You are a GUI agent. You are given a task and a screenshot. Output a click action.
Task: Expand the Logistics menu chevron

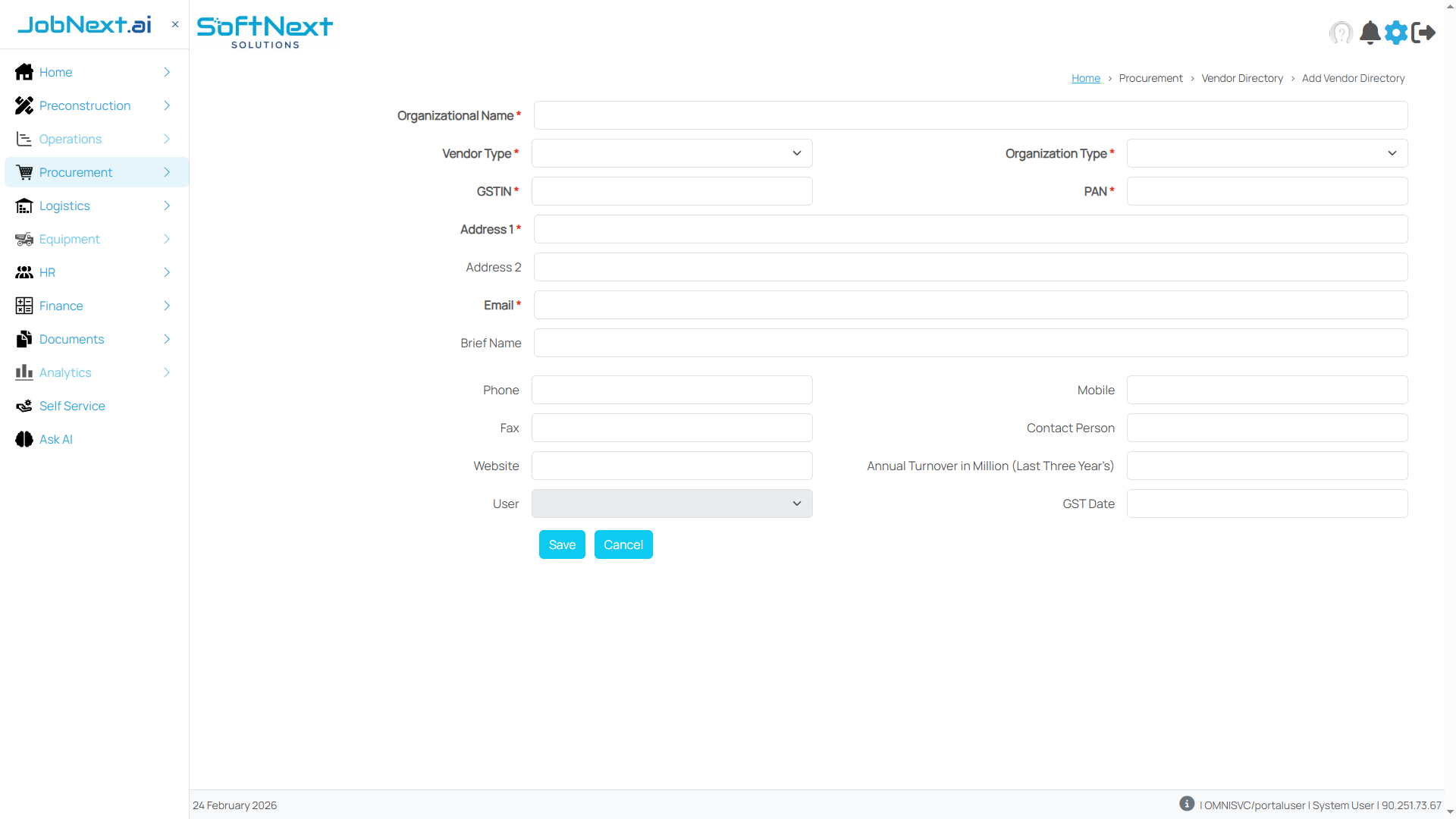(x=166, y=206)
